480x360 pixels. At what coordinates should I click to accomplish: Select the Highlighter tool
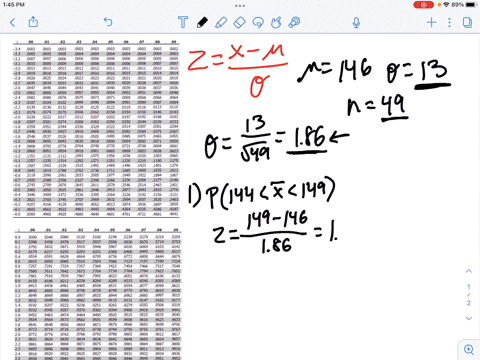[221, 22]
